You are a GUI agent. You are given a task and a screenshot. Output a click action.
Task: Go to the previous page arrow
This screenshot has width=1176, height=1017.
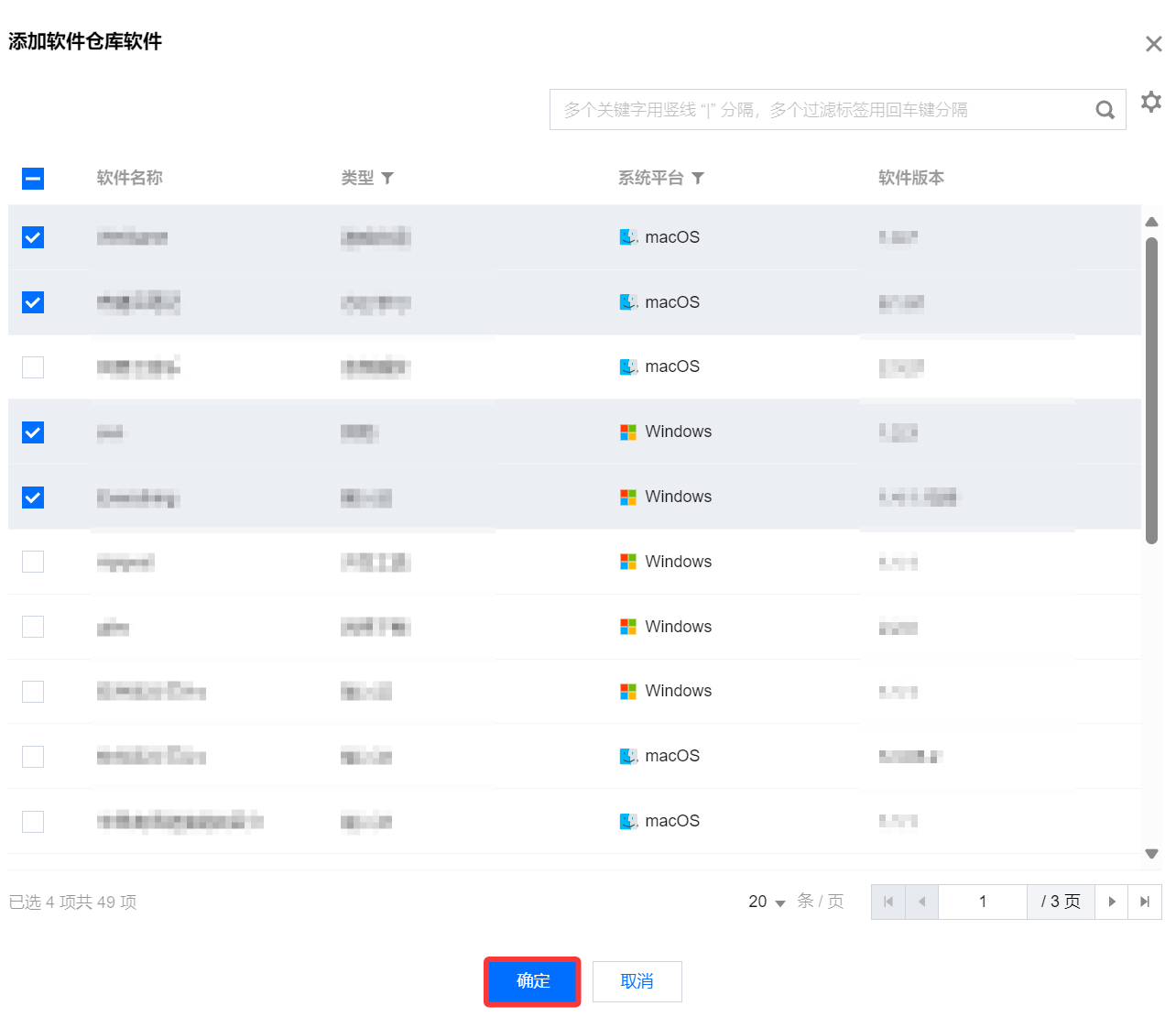pyautogui.click(x=921, y=902)
